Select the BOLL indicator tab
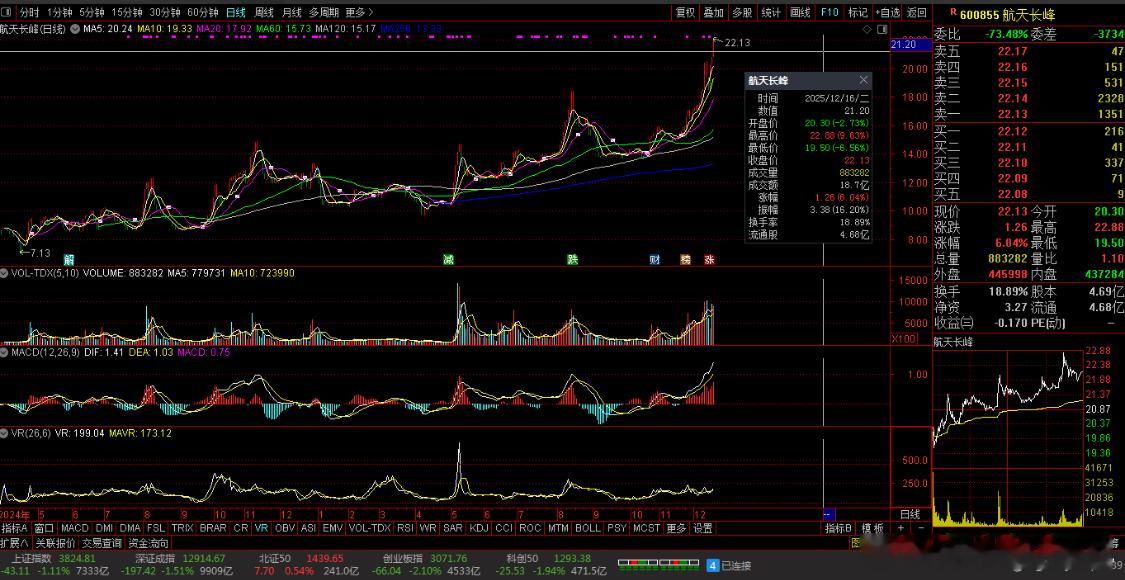The height and width of the screenshot is (580, 1125). pyautogui.click(x=588, y=528)
